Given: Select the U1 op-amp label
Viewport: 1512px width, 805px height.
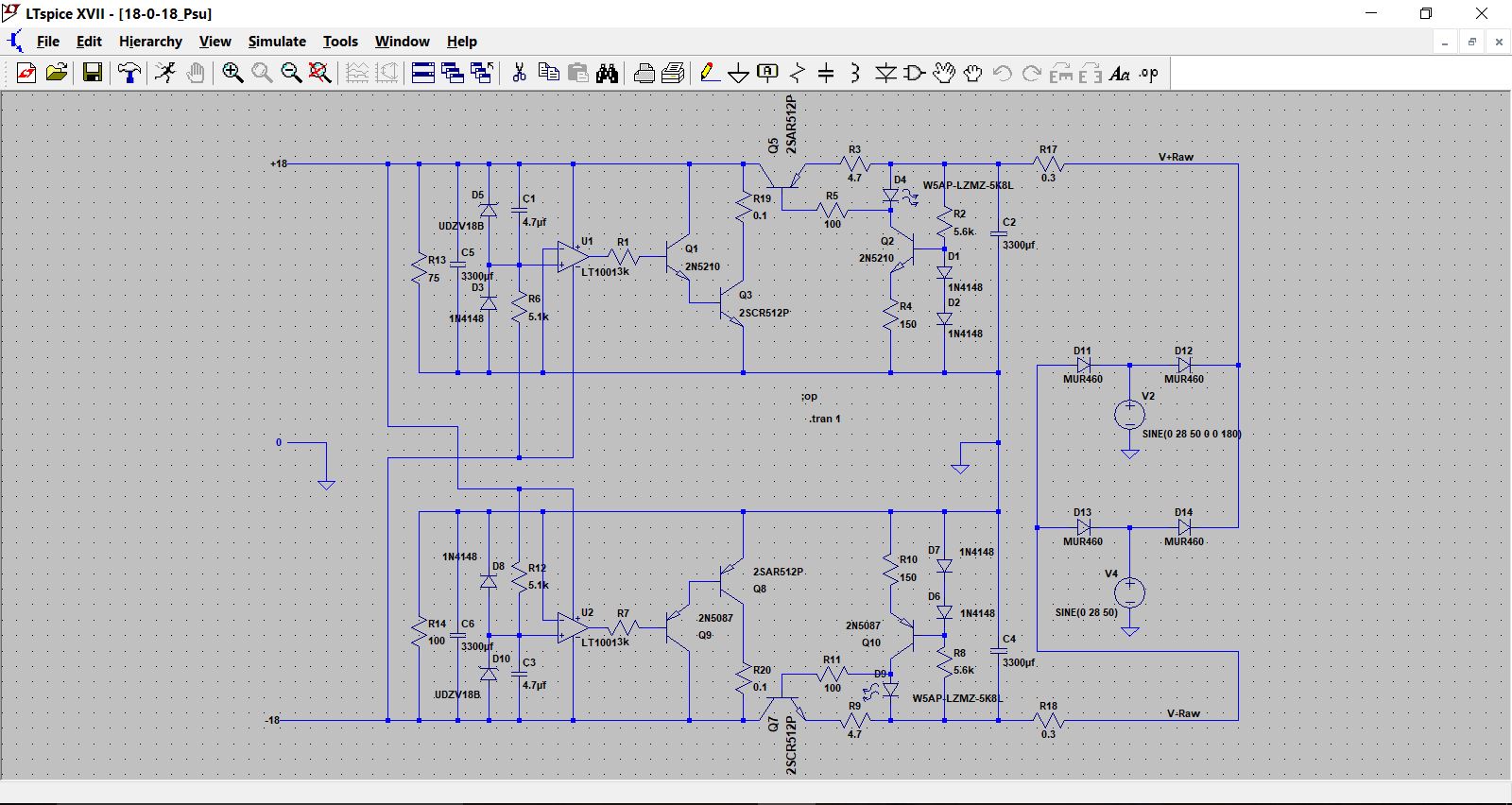Looking at the screenshot, I should click(587, 241).
